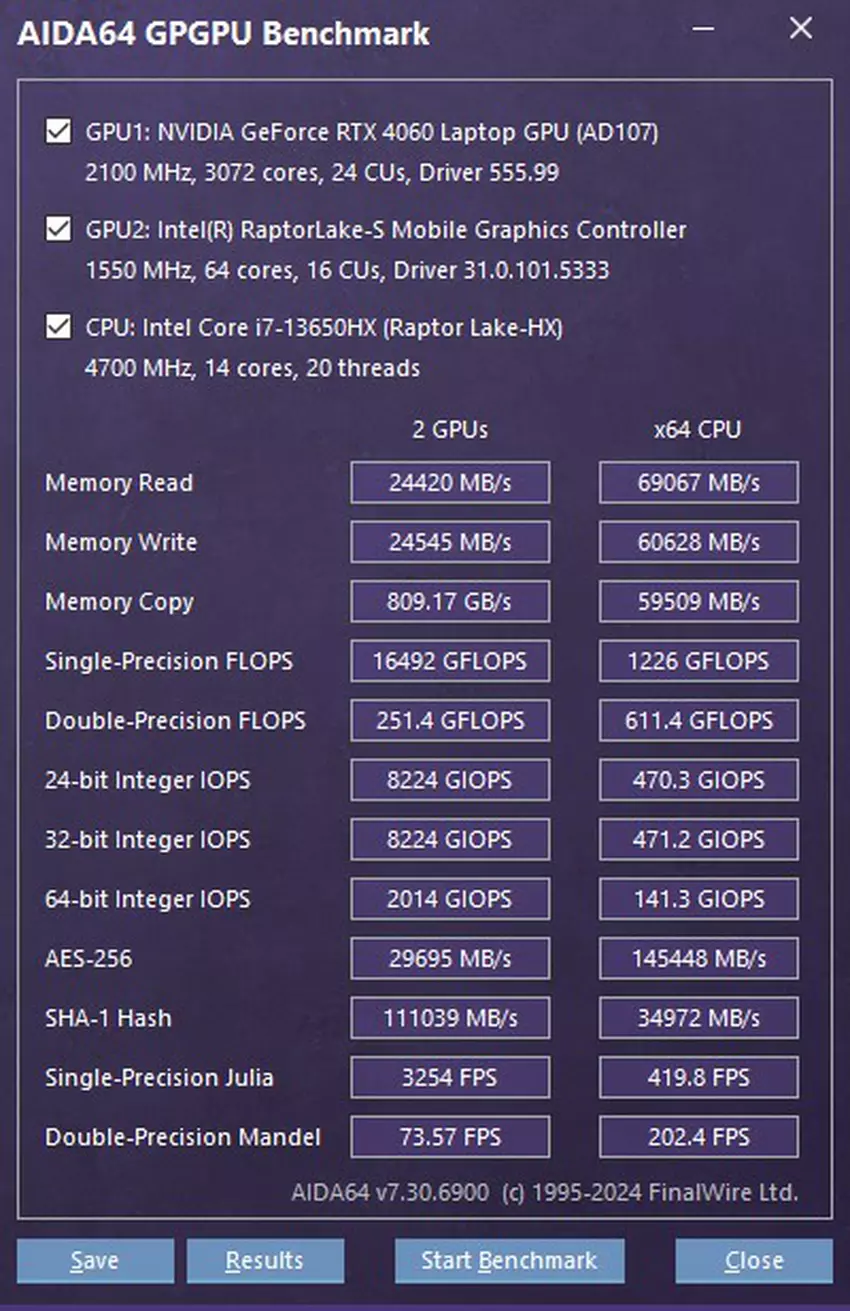
Task: Disable the CPU Intel Core i7-13650HX checkbox
Action: tap(58, 327)
